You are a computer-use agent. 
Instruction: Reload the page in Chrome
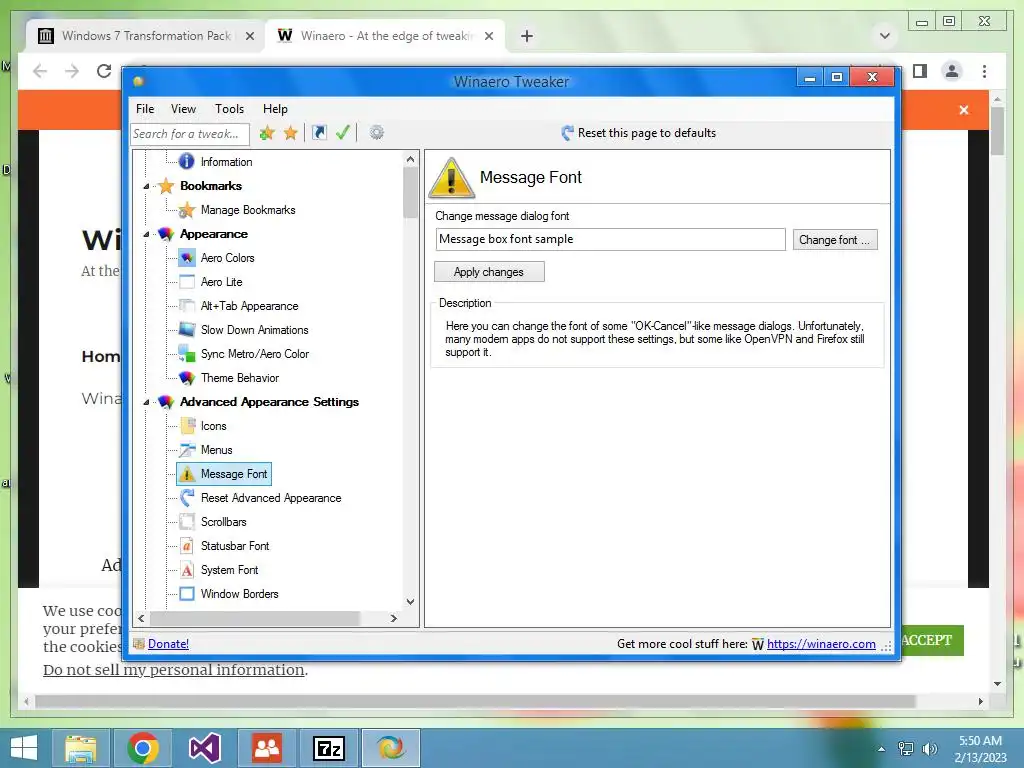[104, 71]
